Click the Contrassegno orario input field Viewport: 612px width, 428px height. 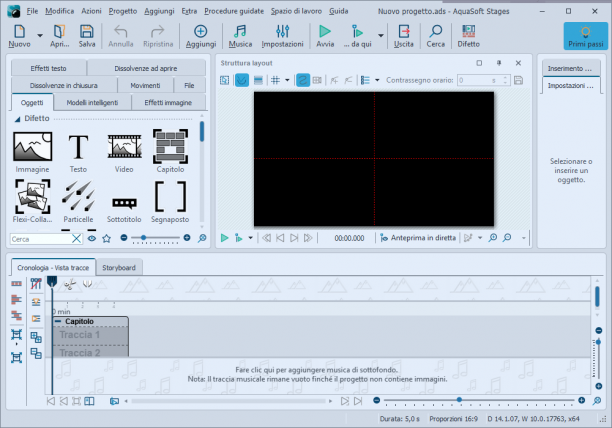click(x=484, y=80)
